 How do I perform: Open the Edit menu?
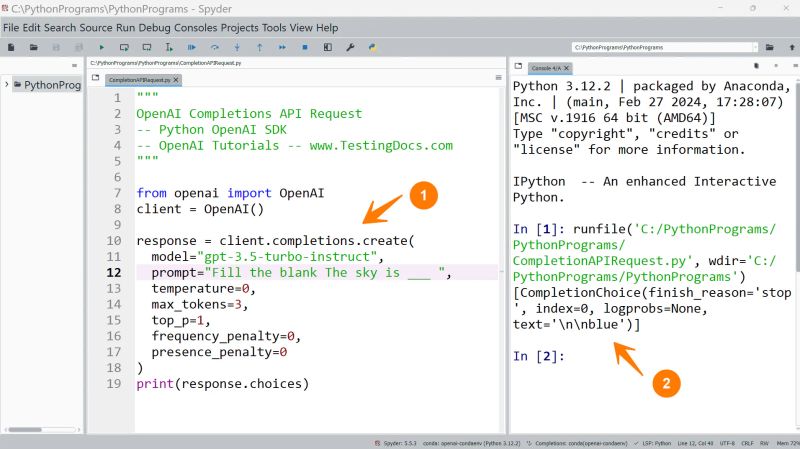31,28
